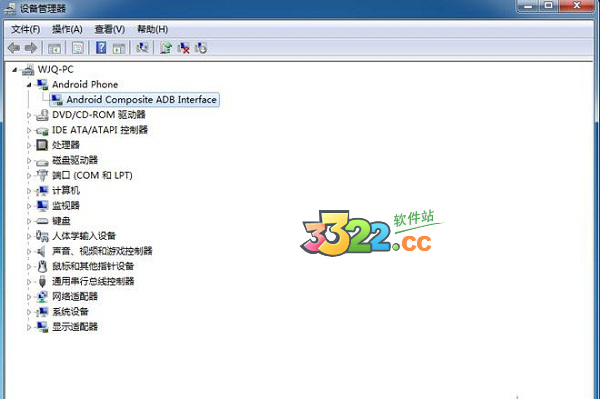This screenshot has width=600, height=399.
Task: Expand the 端口 (COM 和 LPT) node
Action: (x=29, y=176)
